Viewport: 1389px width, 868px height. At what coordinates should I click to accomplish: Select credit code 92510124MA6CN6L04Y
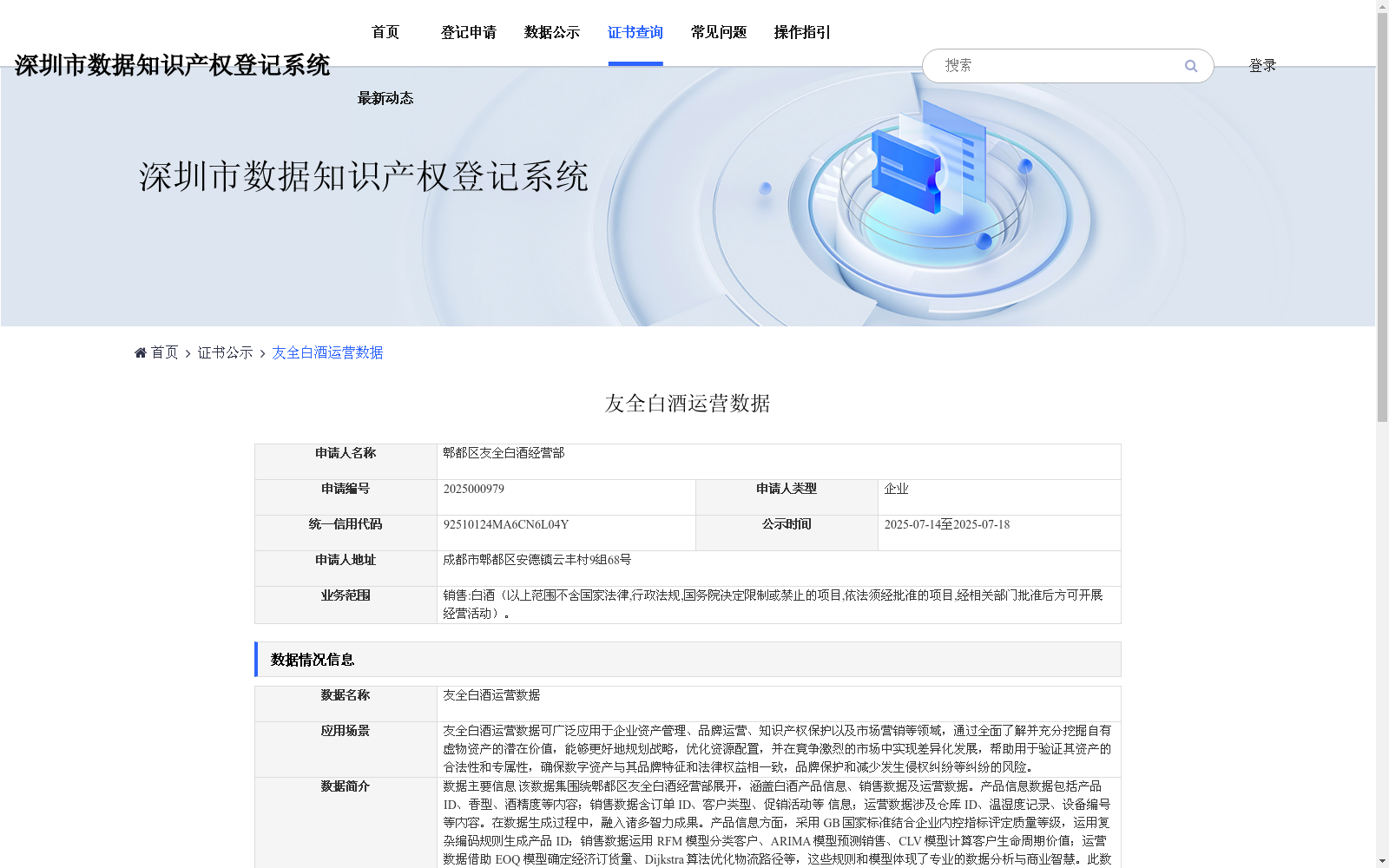pos(506,524)
